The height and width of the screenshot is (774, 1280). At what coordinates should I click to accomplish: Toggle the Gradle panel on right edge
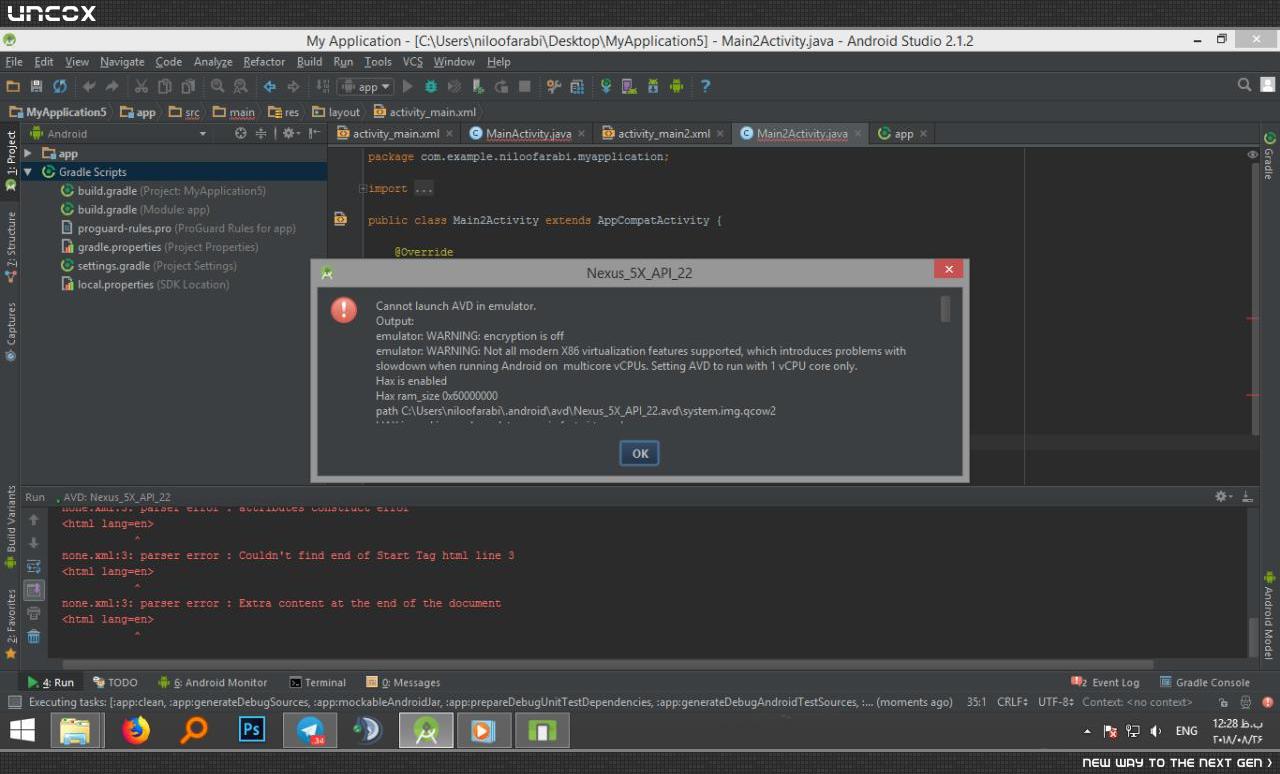1269,157
